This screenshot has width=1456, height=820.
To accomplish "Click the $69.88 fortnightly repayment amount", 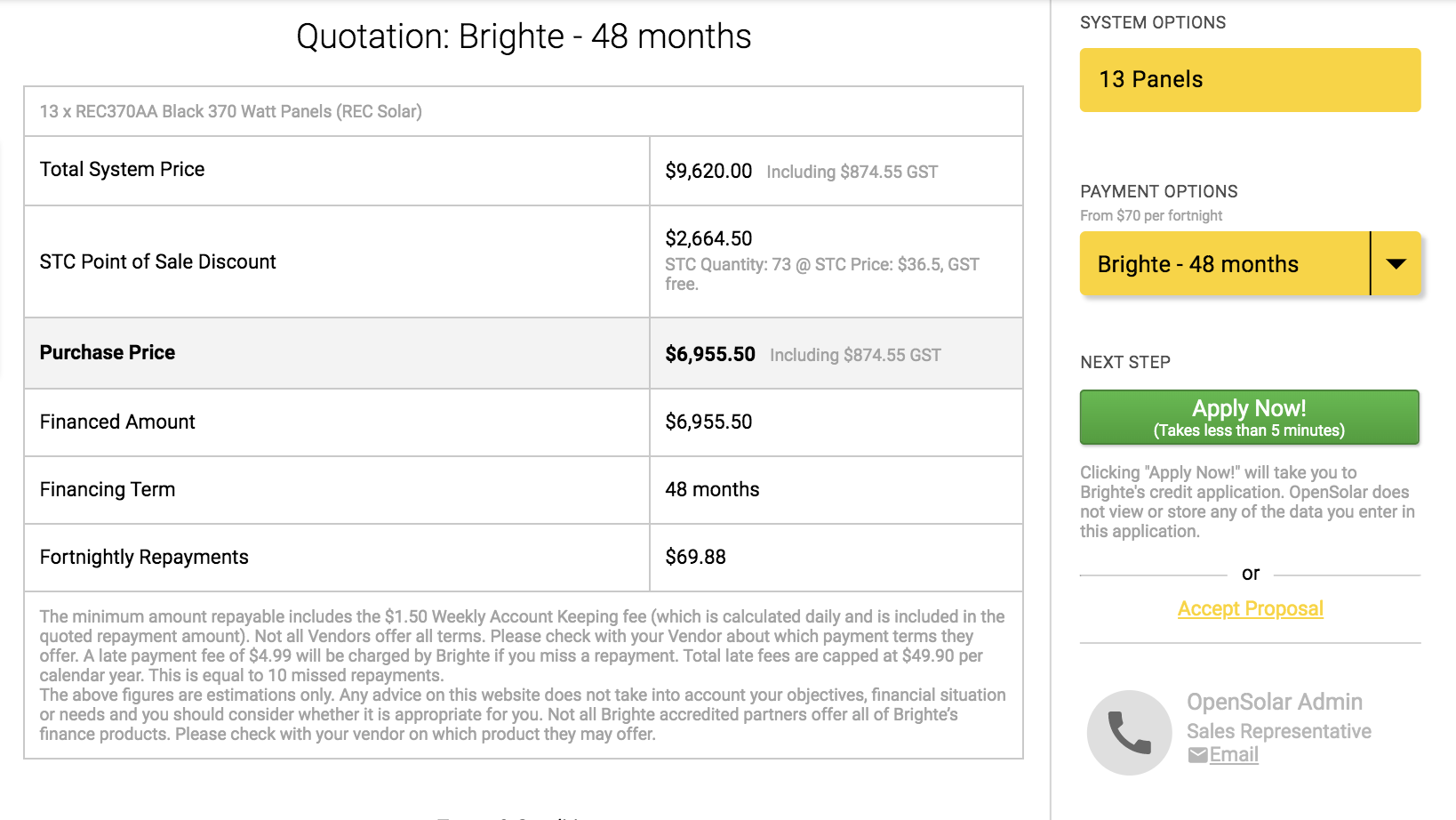I will pyautogui.click(x=695, y=557).
